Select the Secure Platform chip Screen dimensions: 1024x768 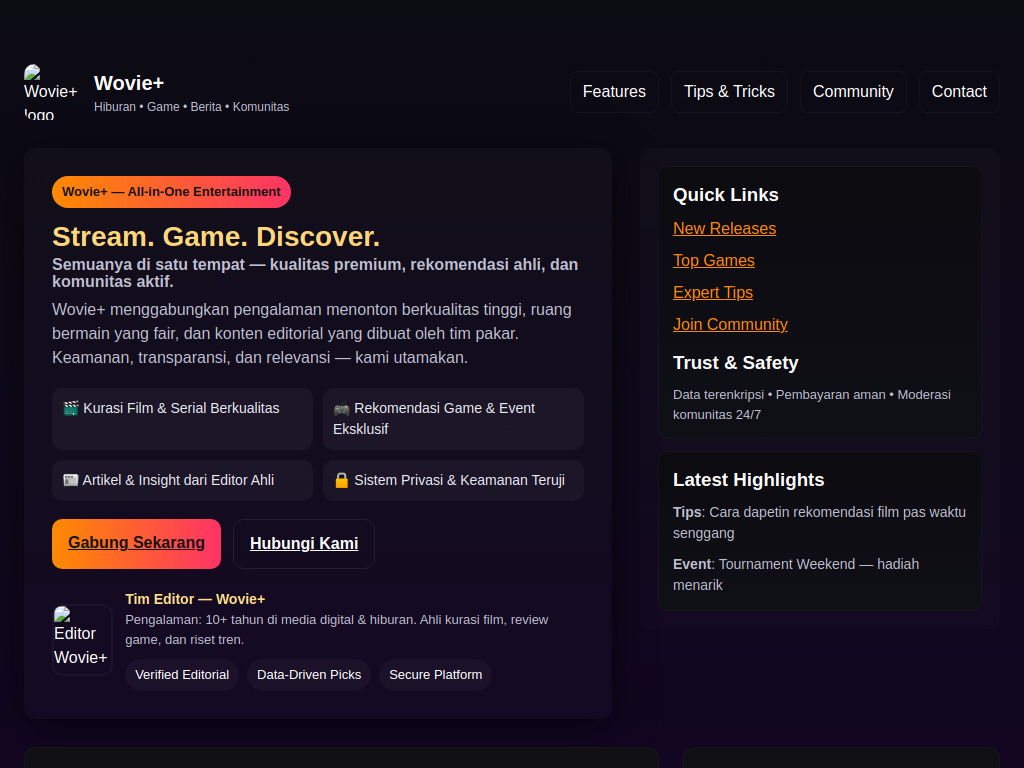435,675
